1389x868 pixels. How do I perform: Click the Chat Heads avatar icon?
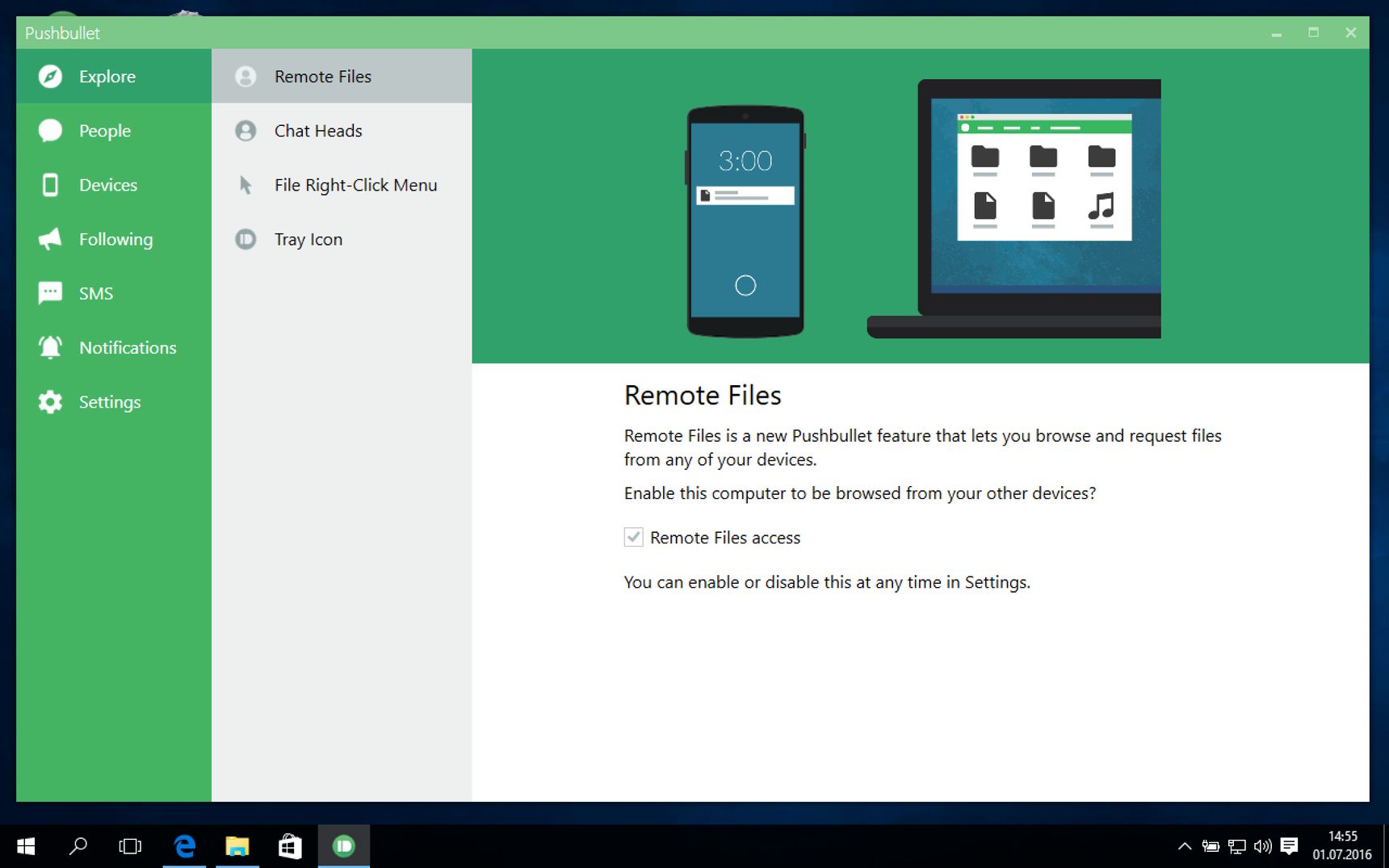click(245, 130)
